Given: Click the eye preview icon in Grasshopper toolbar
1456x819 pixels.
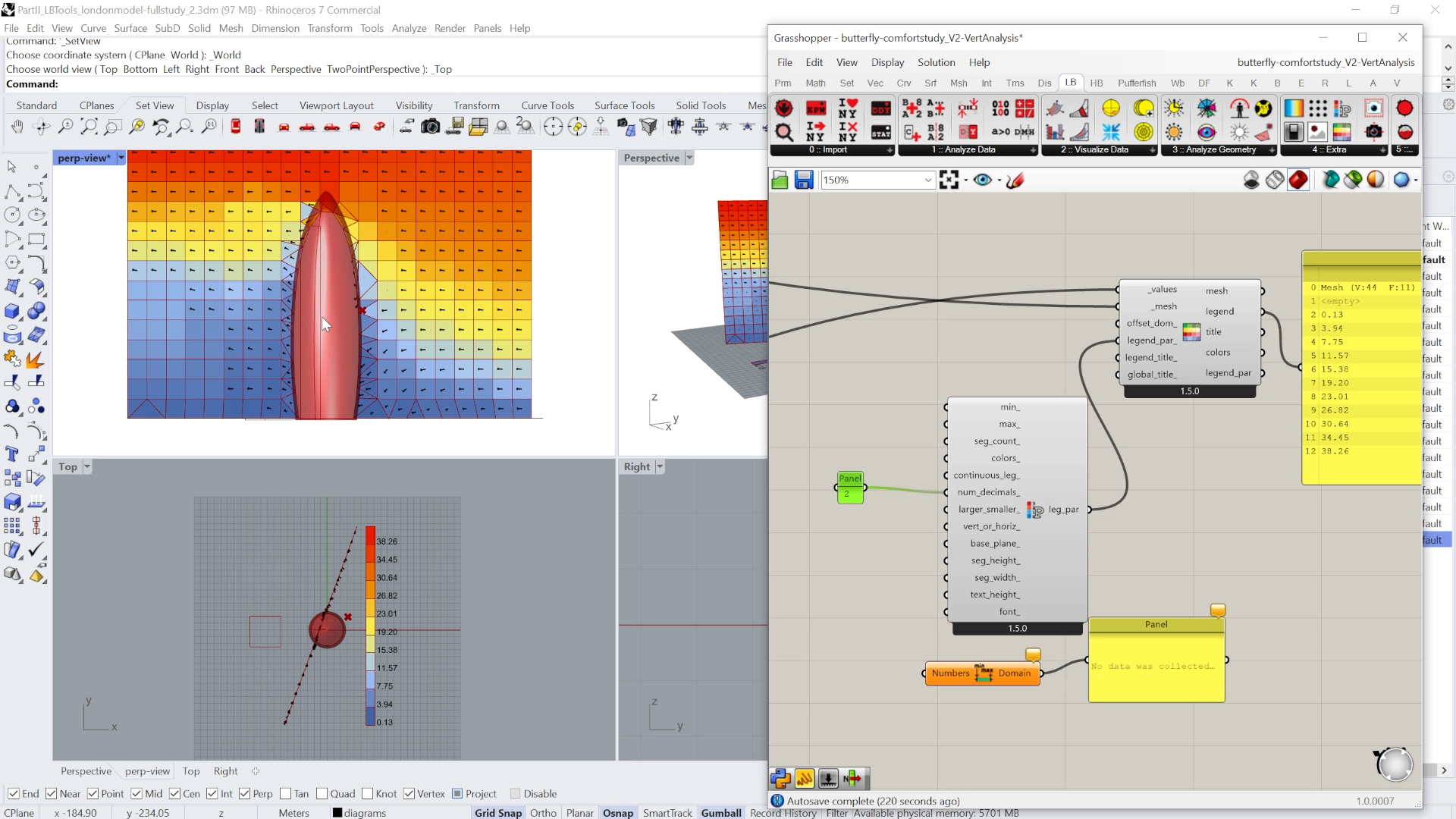Looking at the screenshot, I should pos(983,180).
